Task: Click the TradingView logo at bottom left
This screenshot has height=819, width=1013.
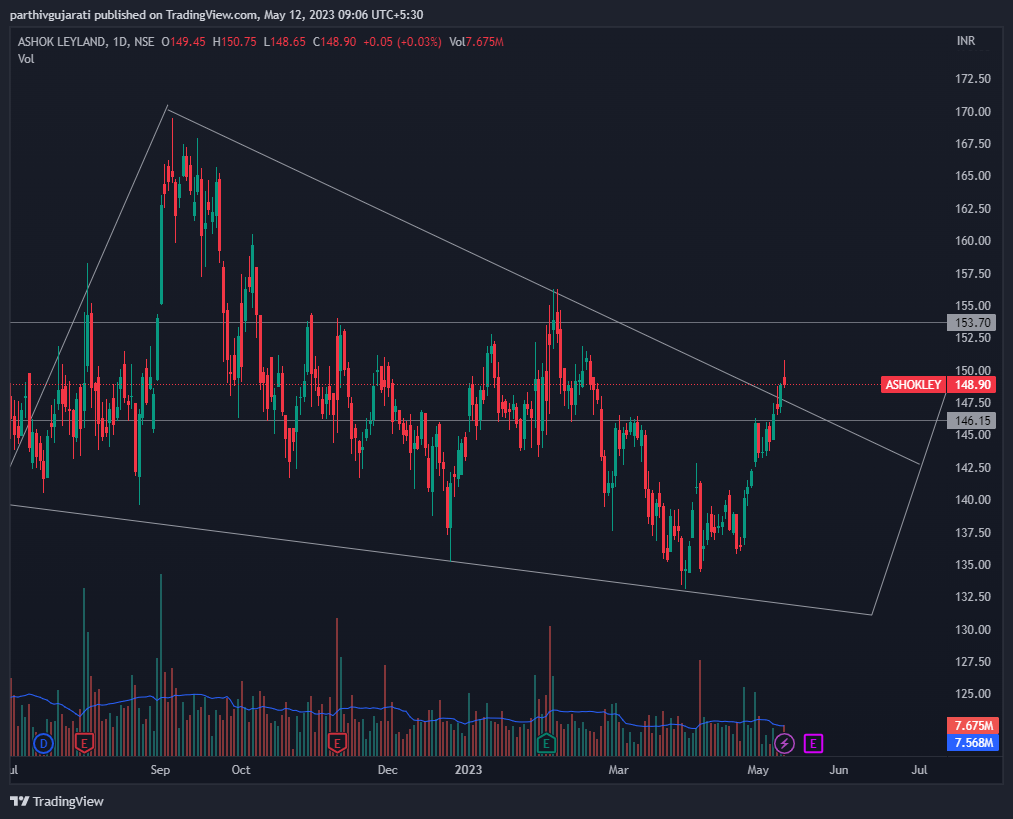Action: click(x=20, y=801)
